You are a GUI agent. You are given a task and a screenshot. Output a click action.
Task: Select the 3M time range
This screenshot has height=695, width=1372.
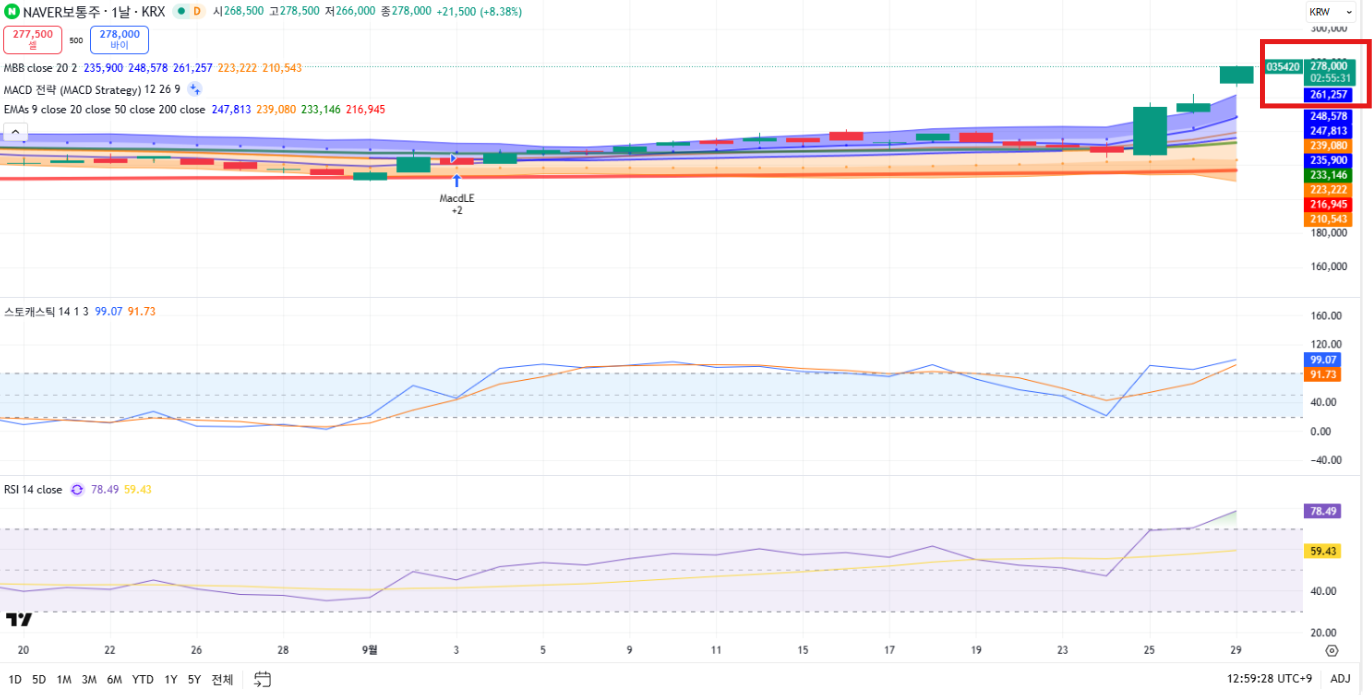point(89,679)
